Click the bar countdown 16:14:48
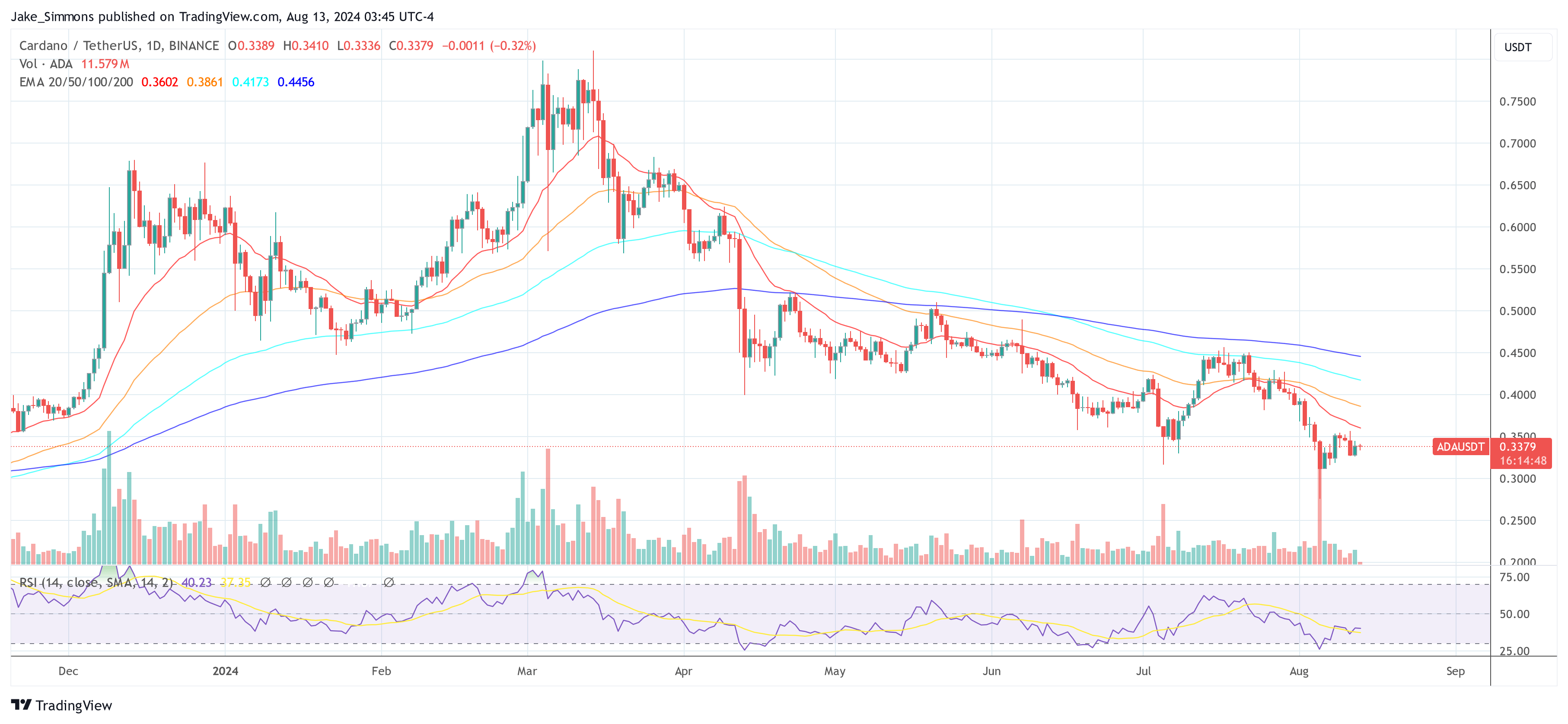The height and width of the screenshot is (724, 1568). [1522, 461]
